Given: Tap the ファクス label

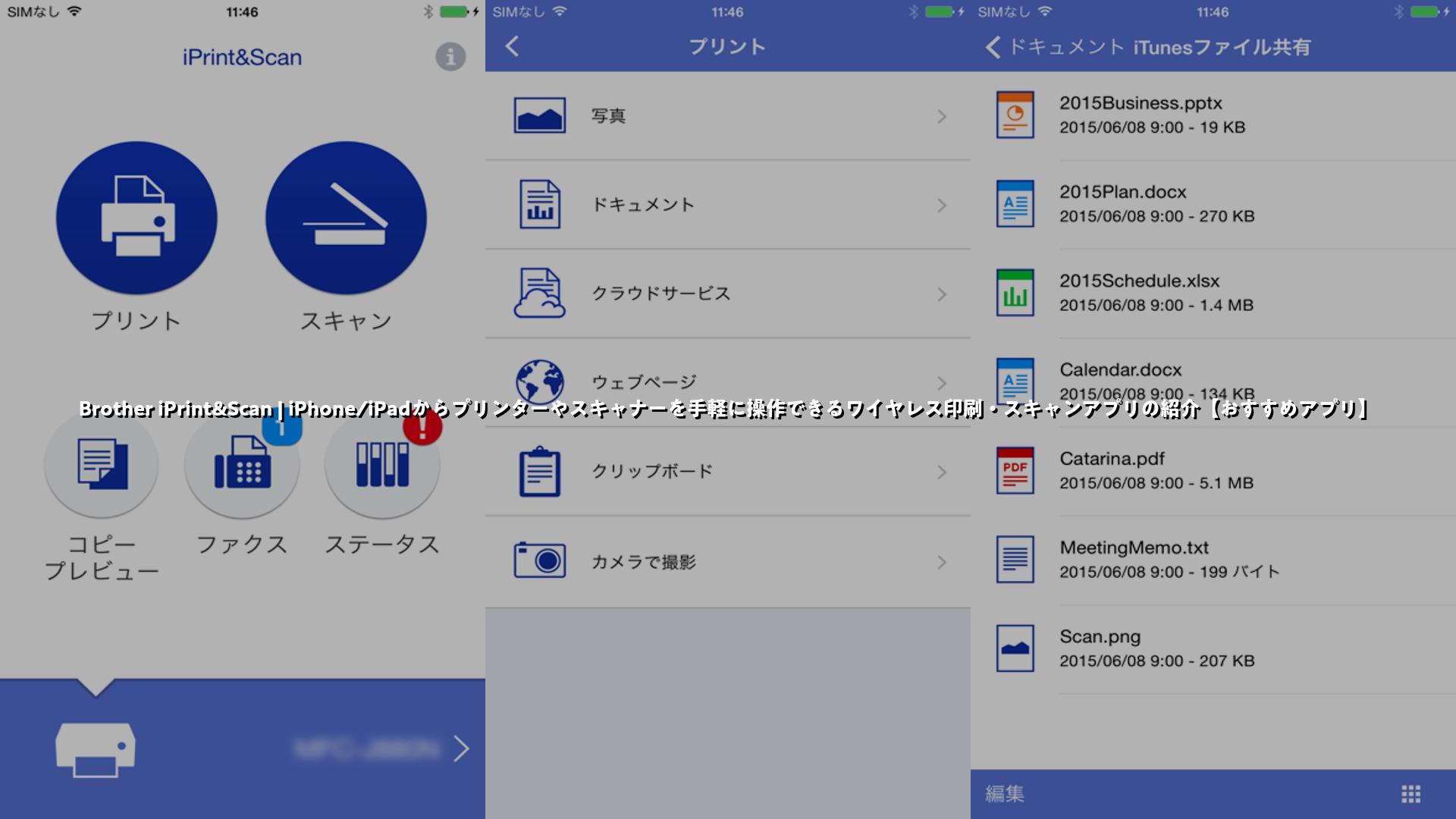Looking at the screenshot, I should tap(242, 544).
